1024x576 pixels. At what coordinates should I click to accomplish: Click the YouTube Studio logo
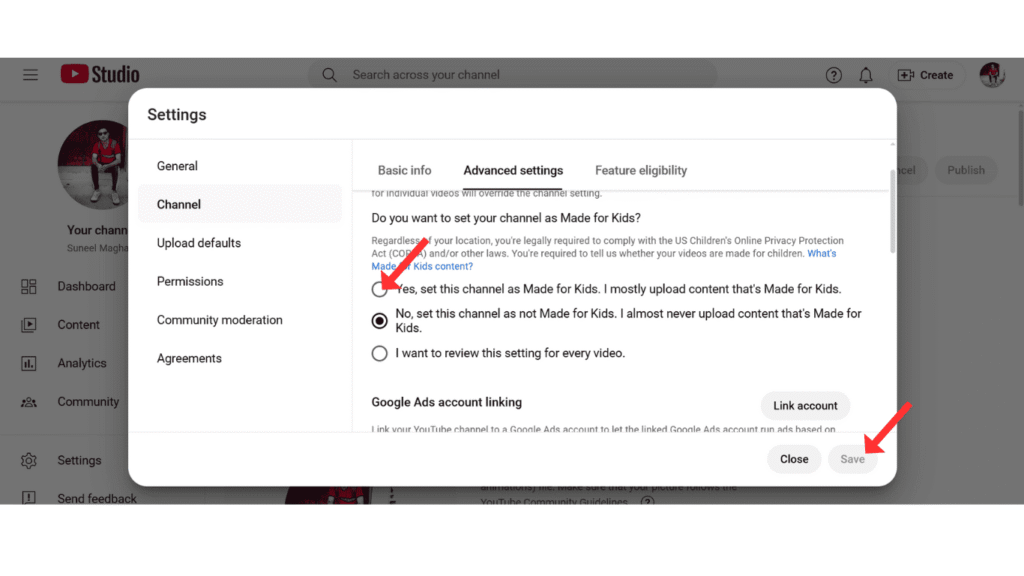point(100,75)
